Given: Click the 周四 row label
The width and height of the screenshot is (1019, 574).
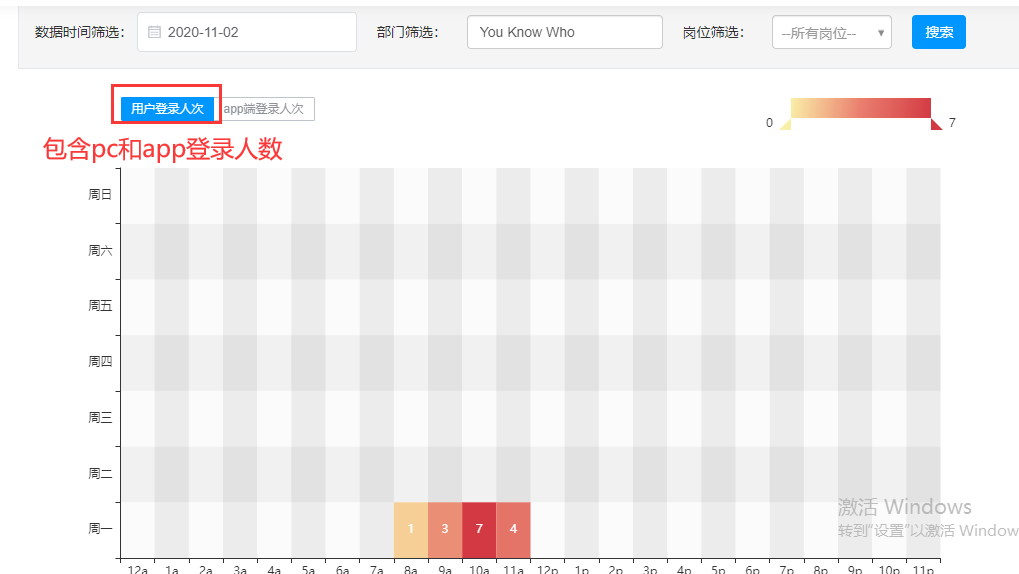Looking at the screenshot, I should click(100, 362).
